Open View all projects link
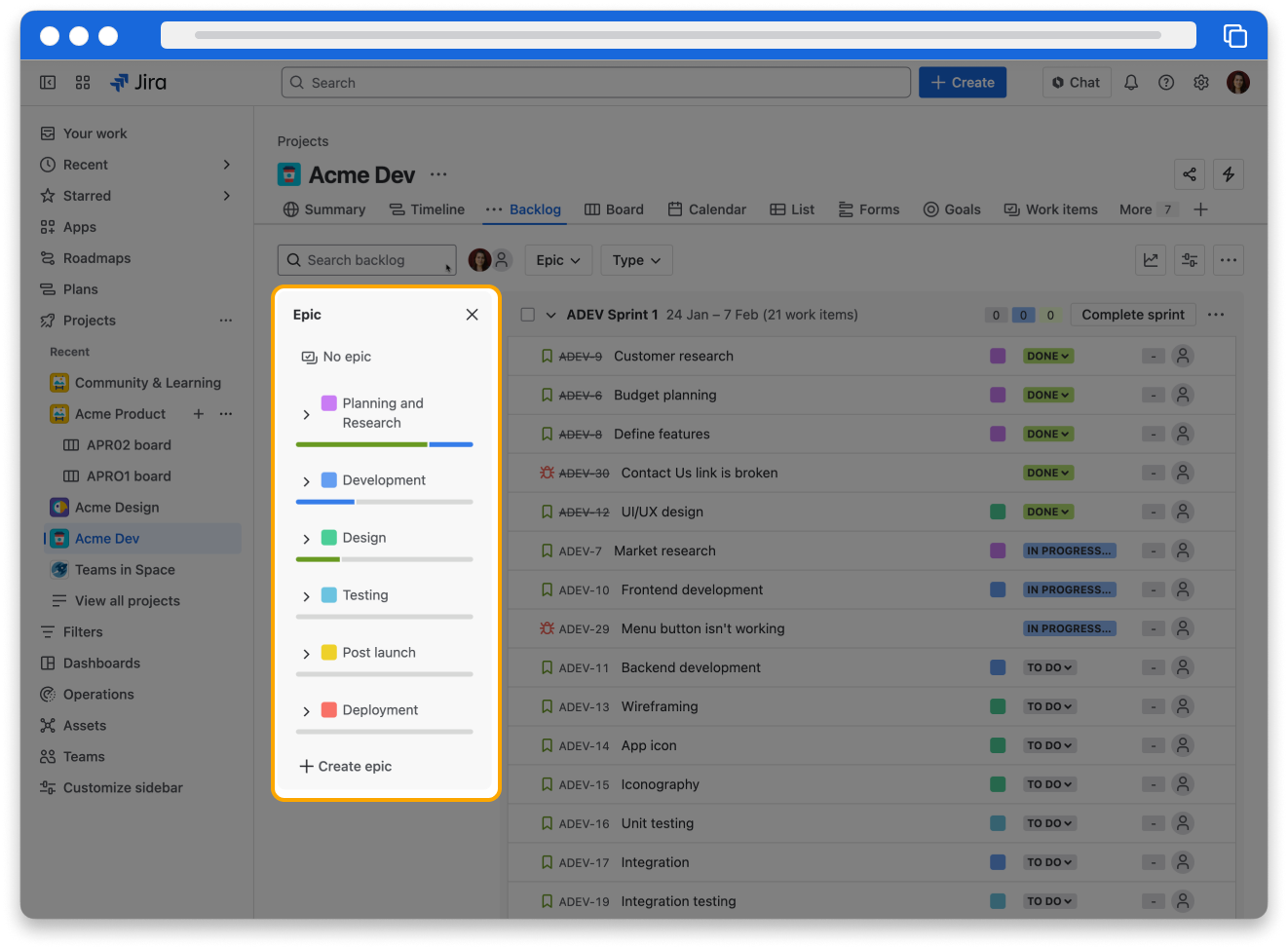1288x949 pixels. 117,601
